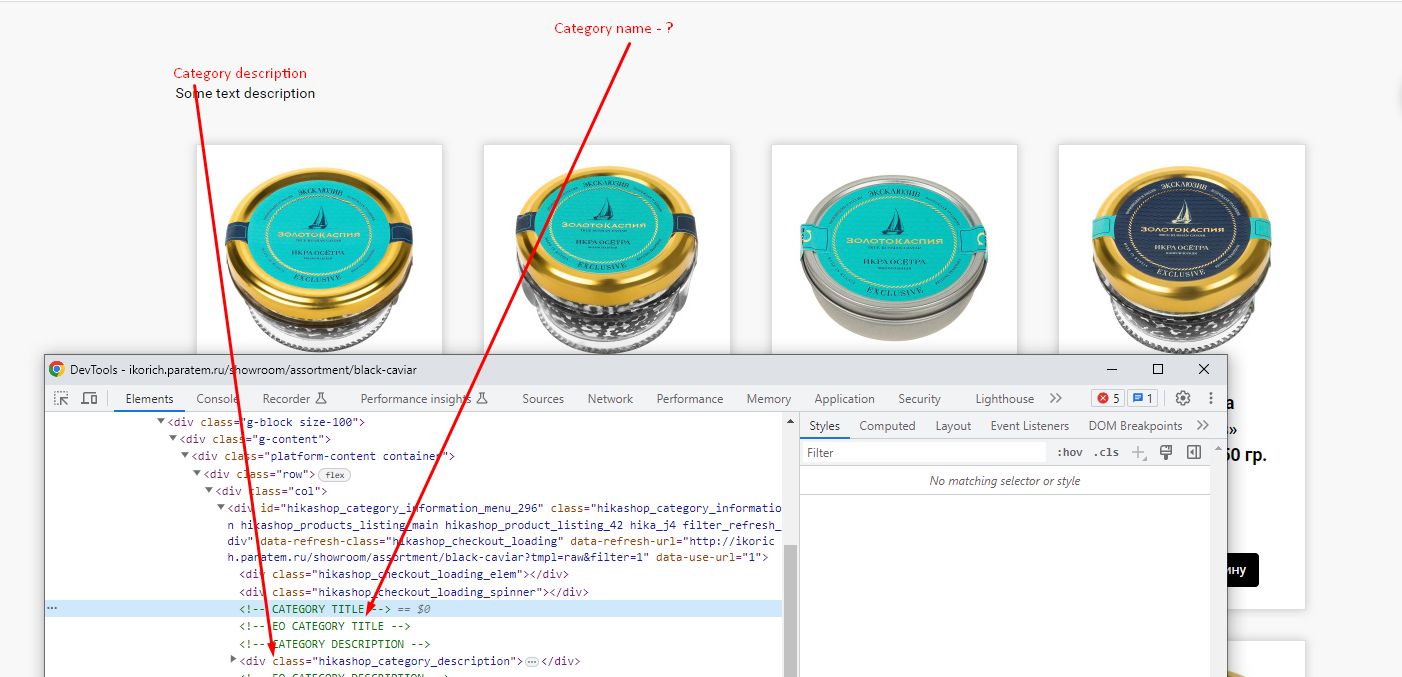Open the Performance tab

pos(690,398)
